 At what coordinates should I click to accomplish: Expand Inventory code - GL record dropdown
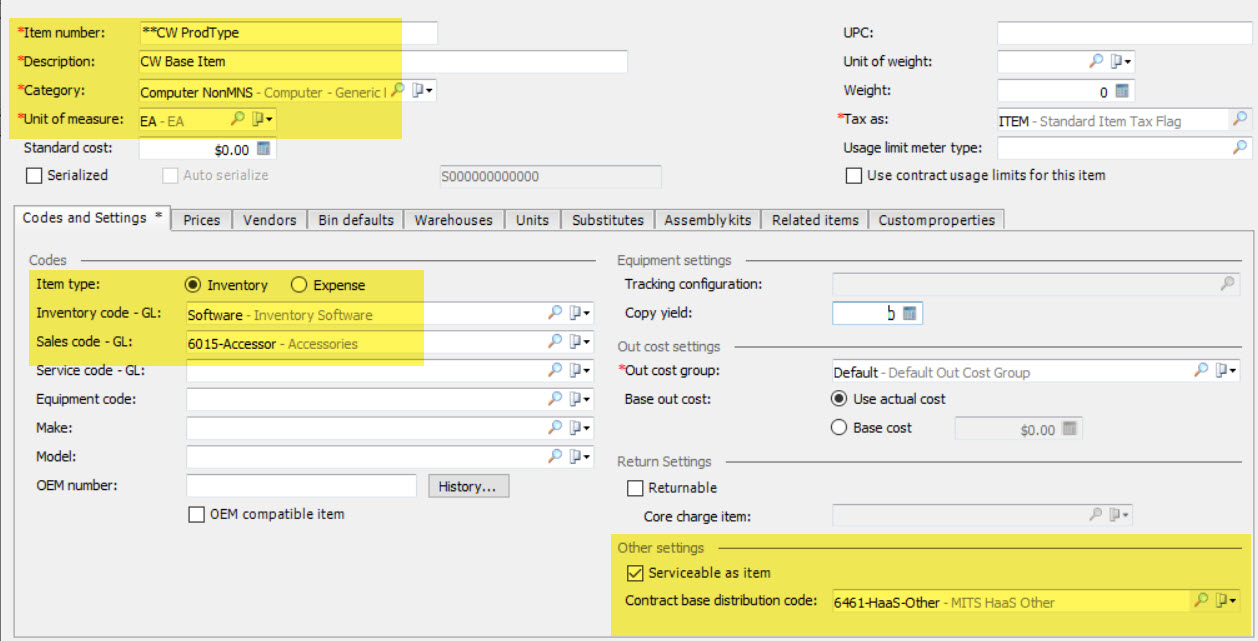click(x=580, y=314)
